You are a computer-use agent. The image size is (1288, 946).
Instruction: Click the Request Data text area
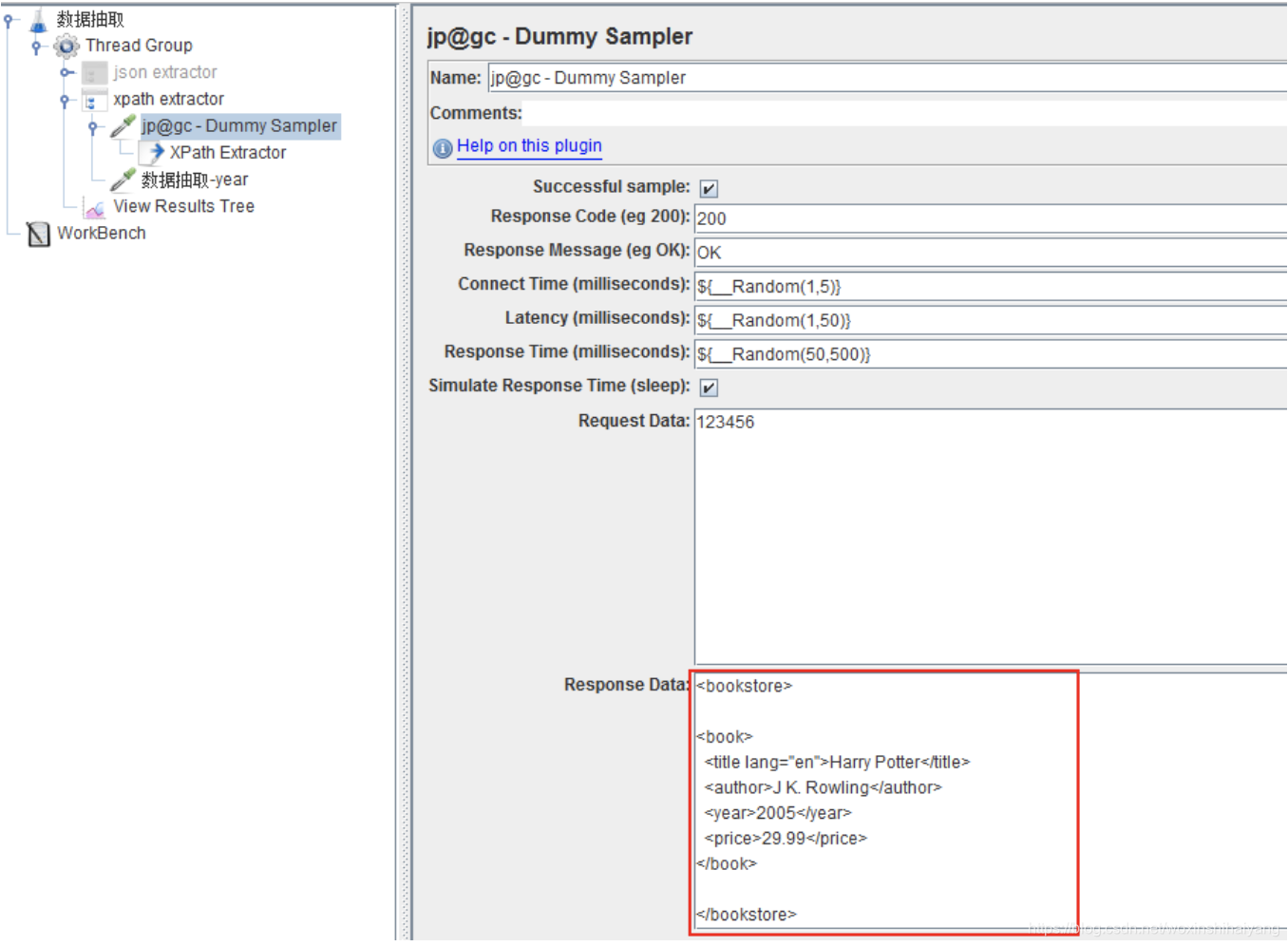[991, 537]
